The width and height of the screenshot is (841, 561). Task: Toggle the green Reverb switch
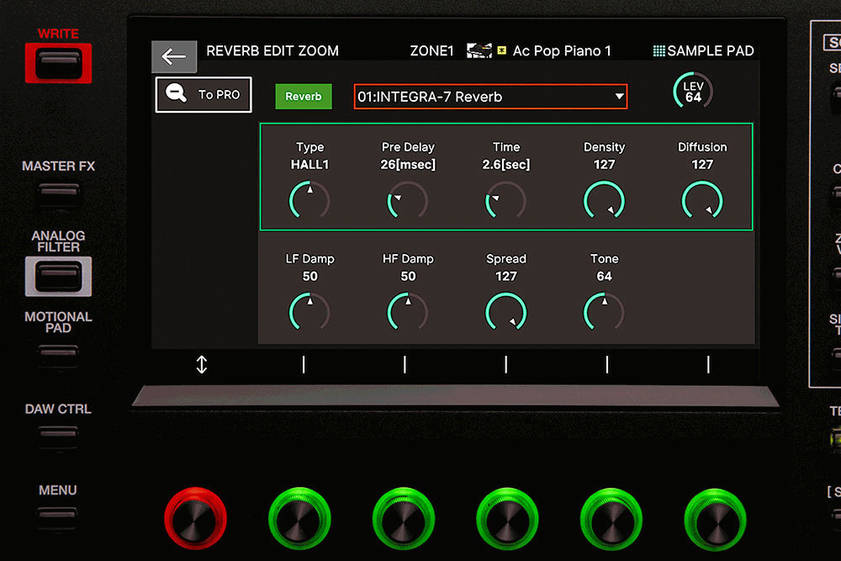click(x=303, y=97)
